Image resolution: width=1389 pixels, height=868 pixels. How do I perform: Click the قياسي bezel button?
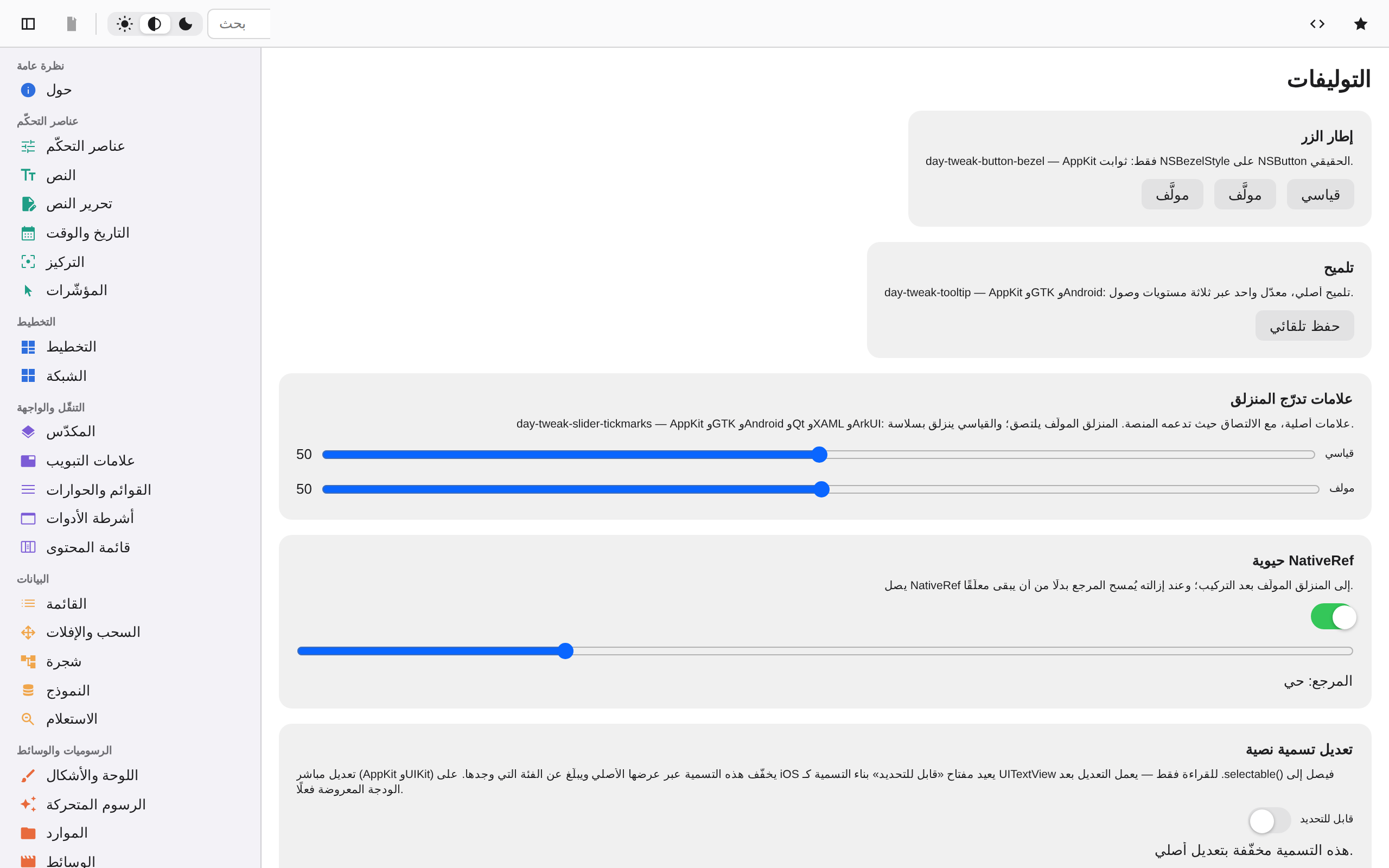[1320, 195]
